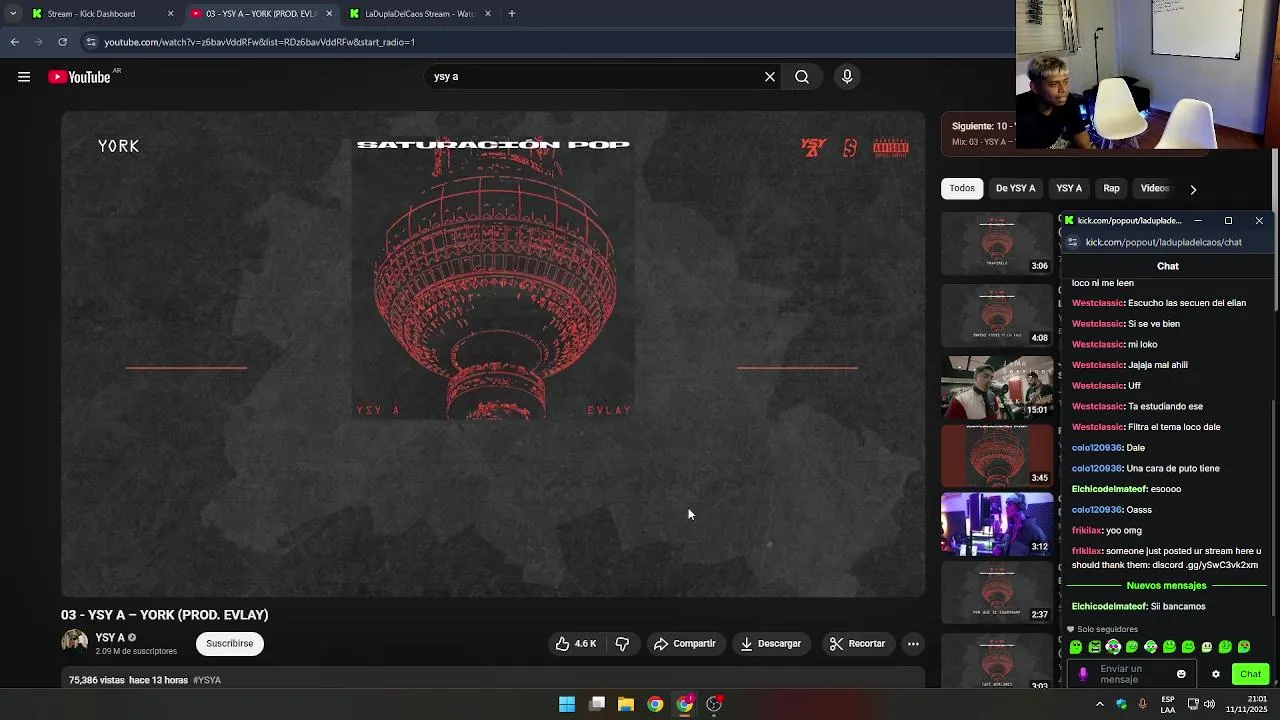This screenshot has height=720, width=1280.
Task: Open the browser tab search dropdown
Action: tap(12, 14)
